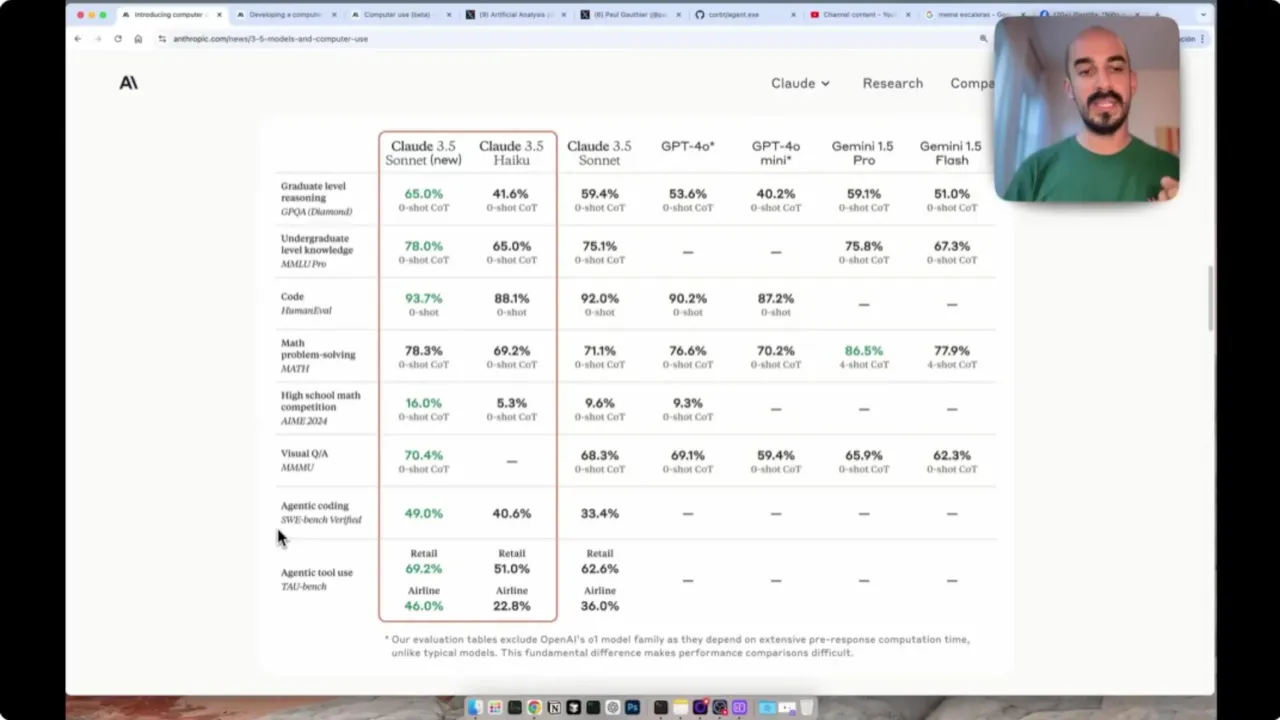Image resolution: width=1280 pixels, height=720 pixels.
Task: Click the magnifier icon in address bar
Action: point(983,38)
